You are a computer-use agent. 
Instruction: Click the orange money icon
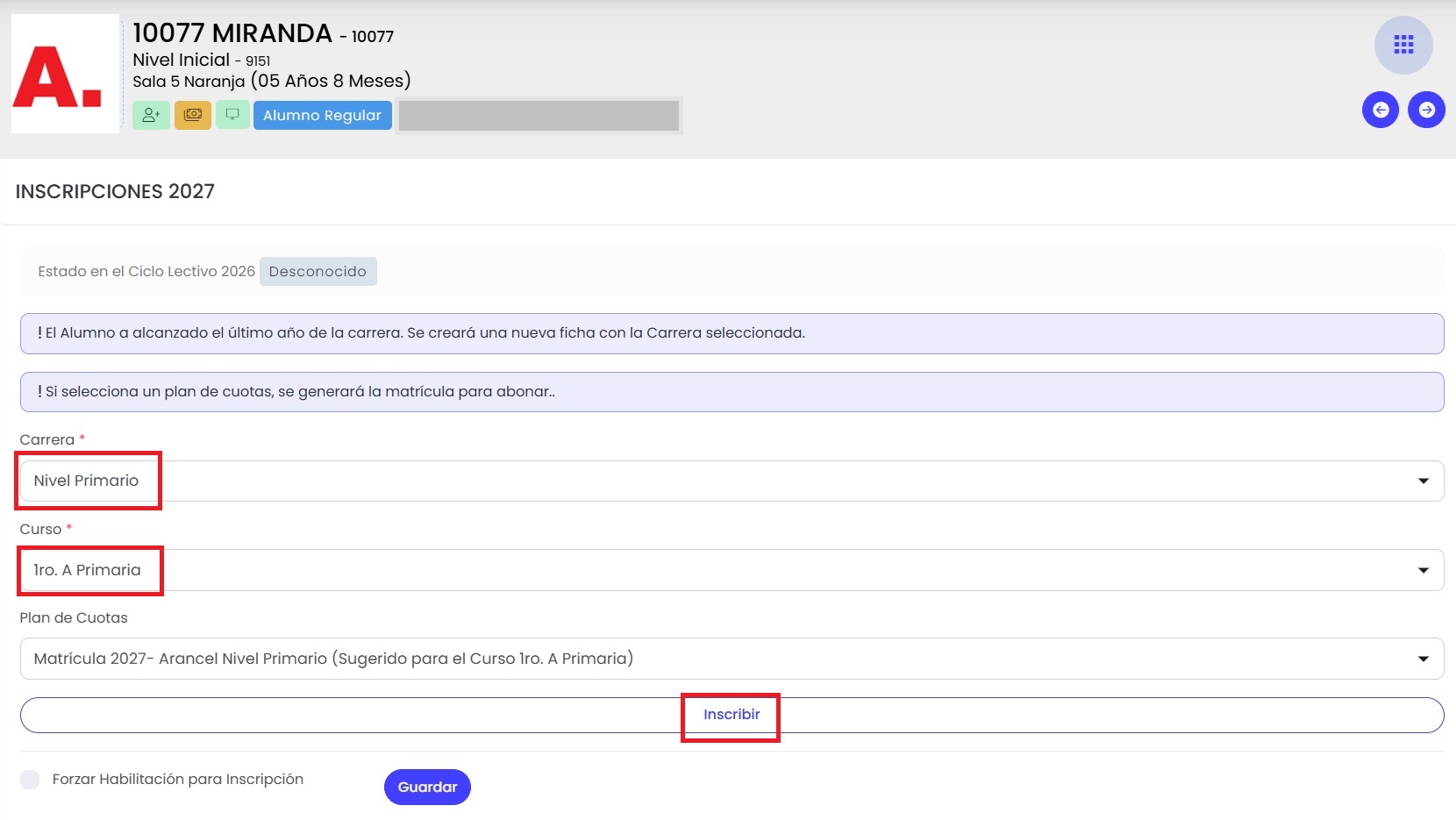193,115
